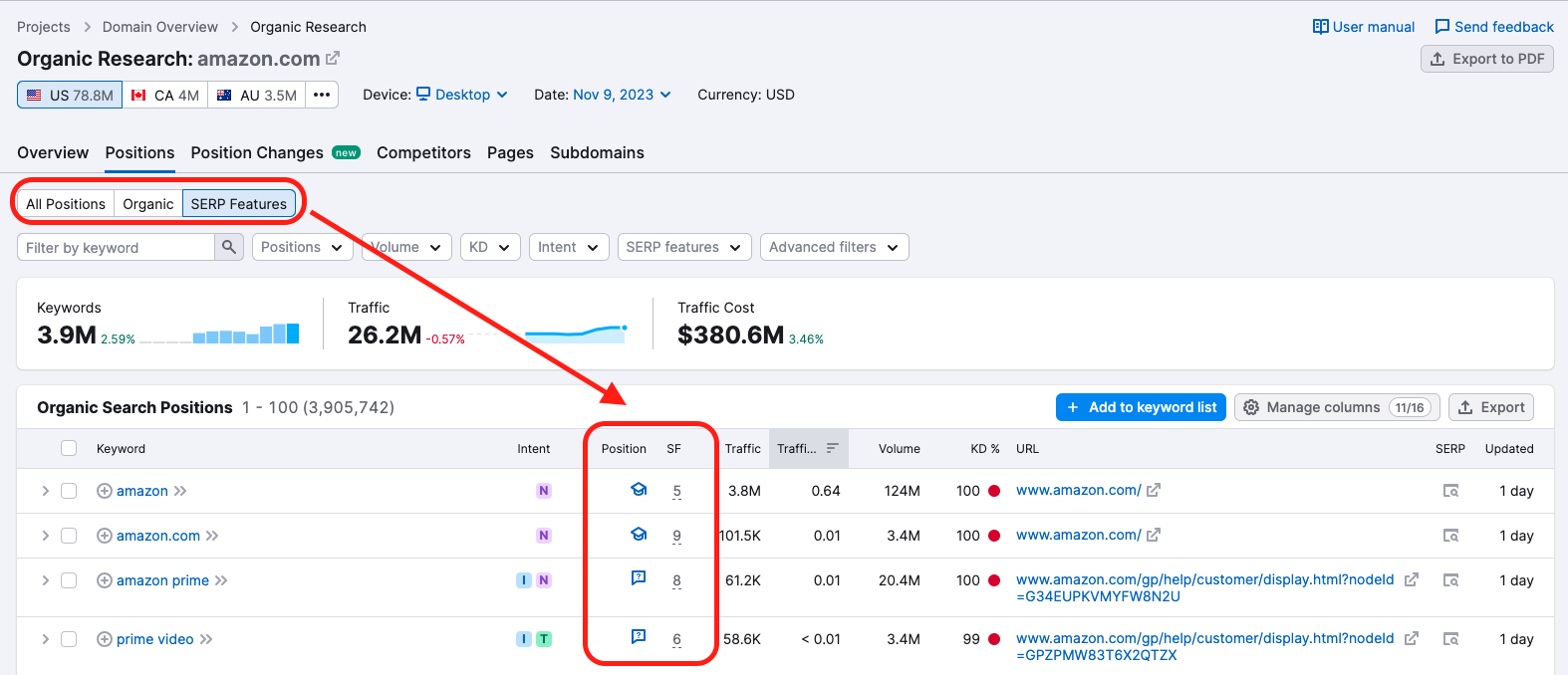Switch database to AU 3.5M
The image size is (1568, 675).
point(257,95)
